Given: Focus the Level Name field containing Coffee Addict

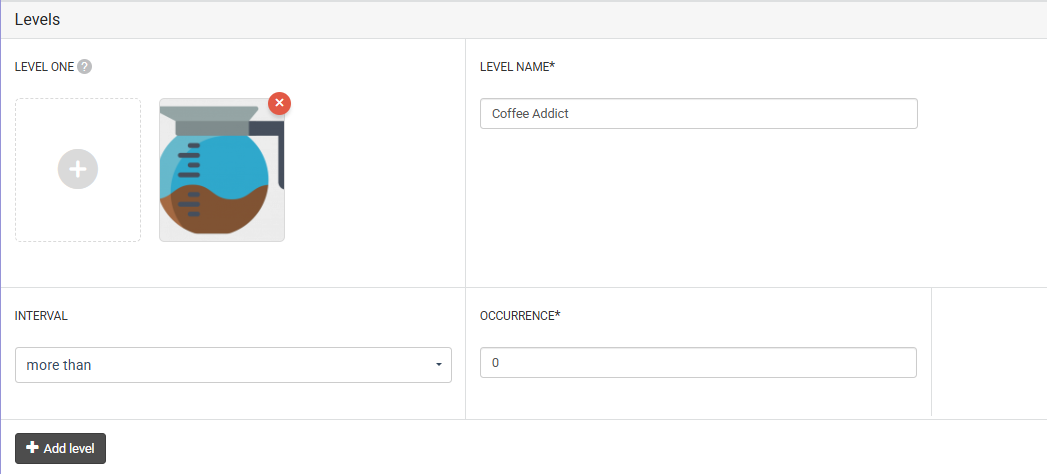Looking at the screenshot, I should [698, 113].
